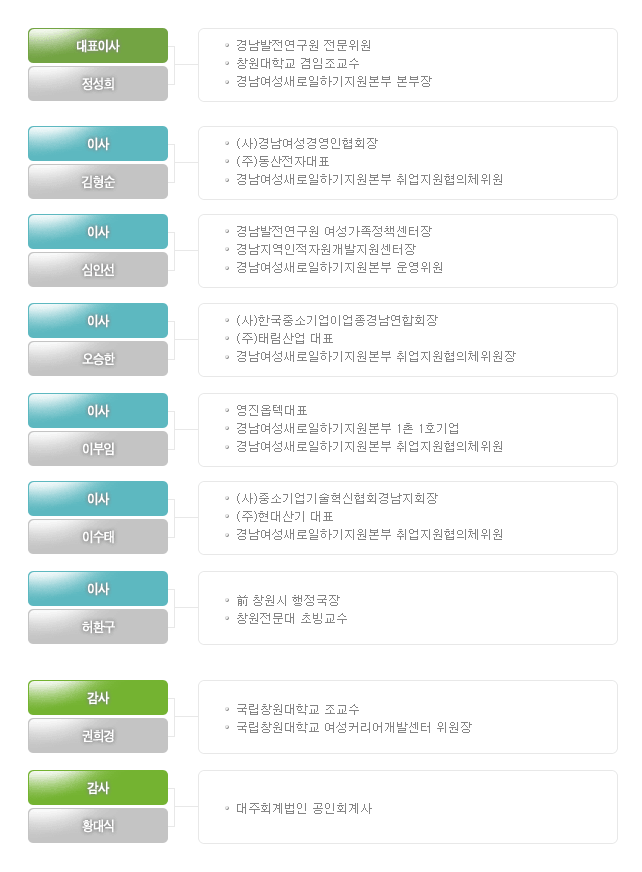Click the teal 이사 badge above 허환구
Viewport: 642px width, 872px height.
coord(98,588)
